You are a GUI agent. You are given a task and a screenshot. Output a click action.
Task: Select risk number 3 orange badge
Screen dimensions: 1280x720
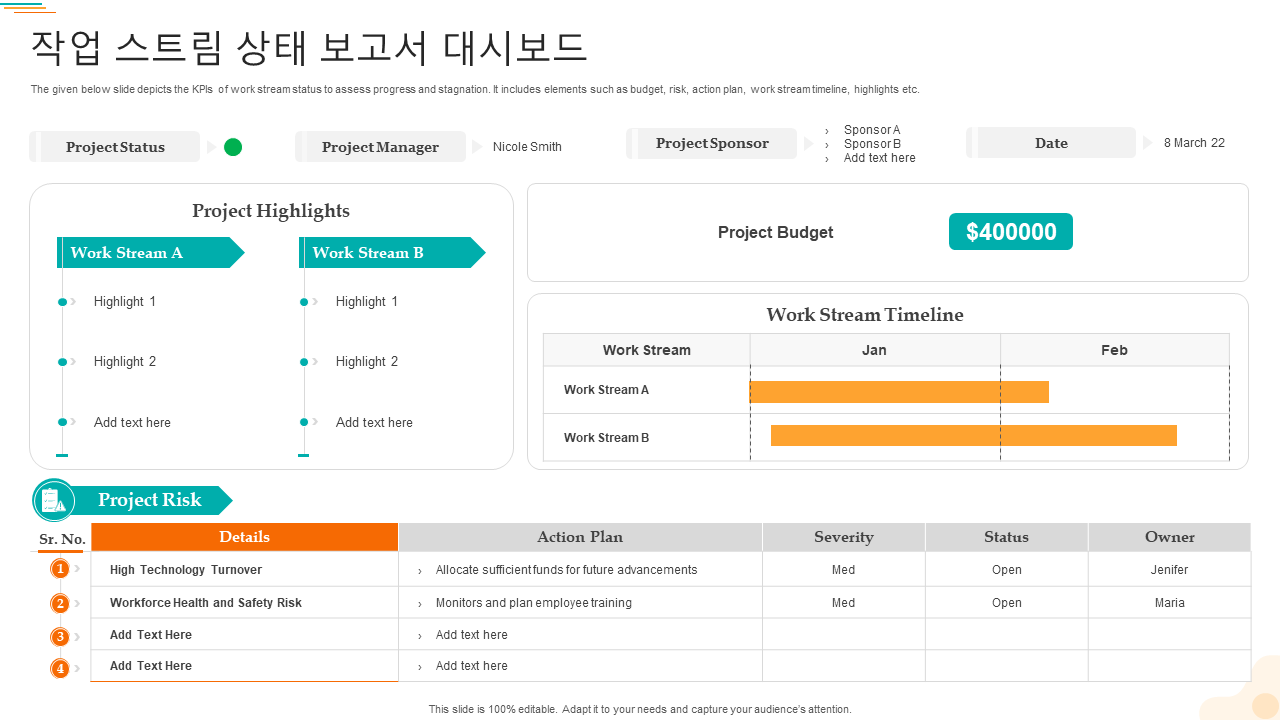60,636
